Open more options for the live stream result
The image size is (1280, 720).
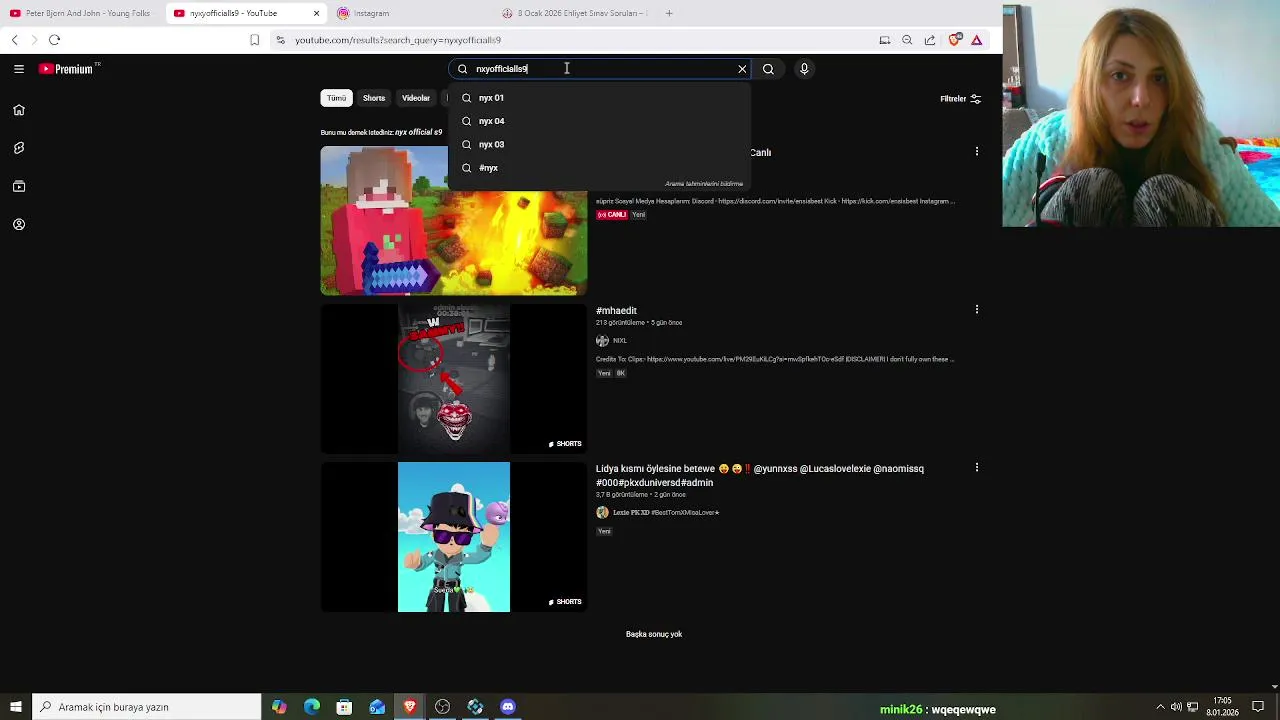977,152
